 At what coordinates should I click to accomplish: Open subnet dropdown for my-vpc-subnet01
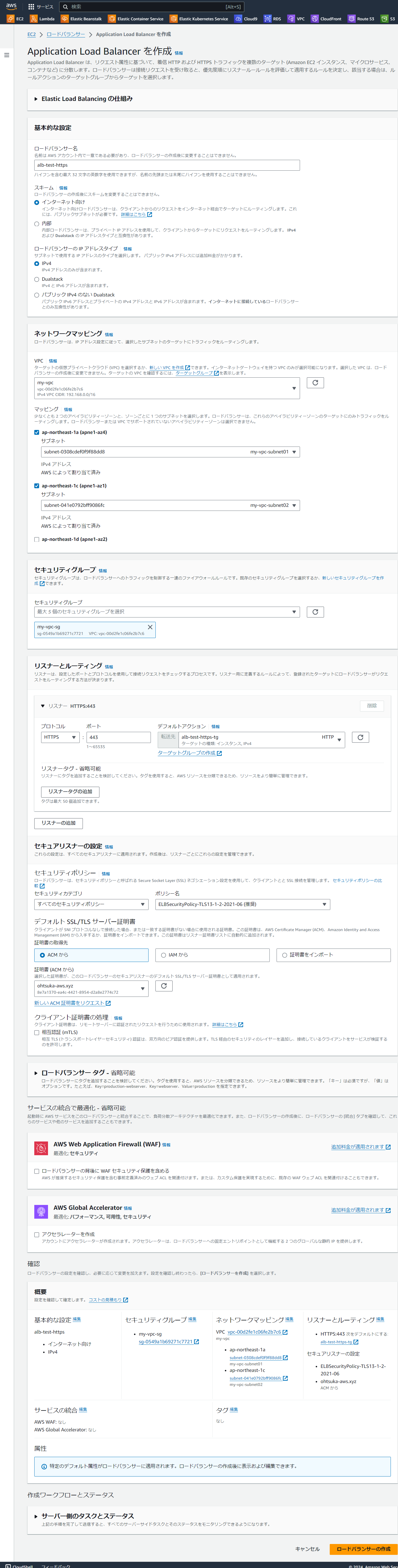click(x=170, y=452)
